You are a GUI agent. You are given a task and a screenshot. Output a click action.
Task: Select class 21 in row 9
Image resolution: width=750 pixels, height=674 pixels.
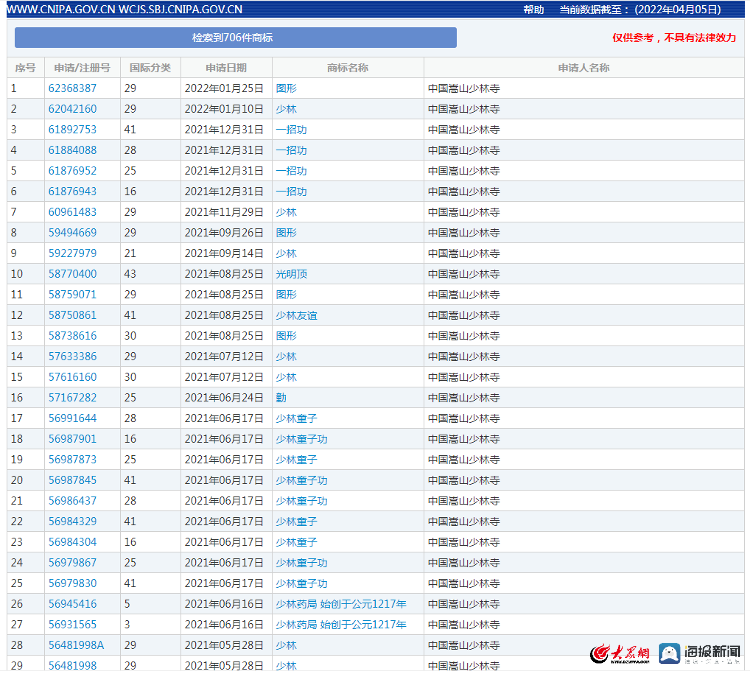tap(130, 253)
